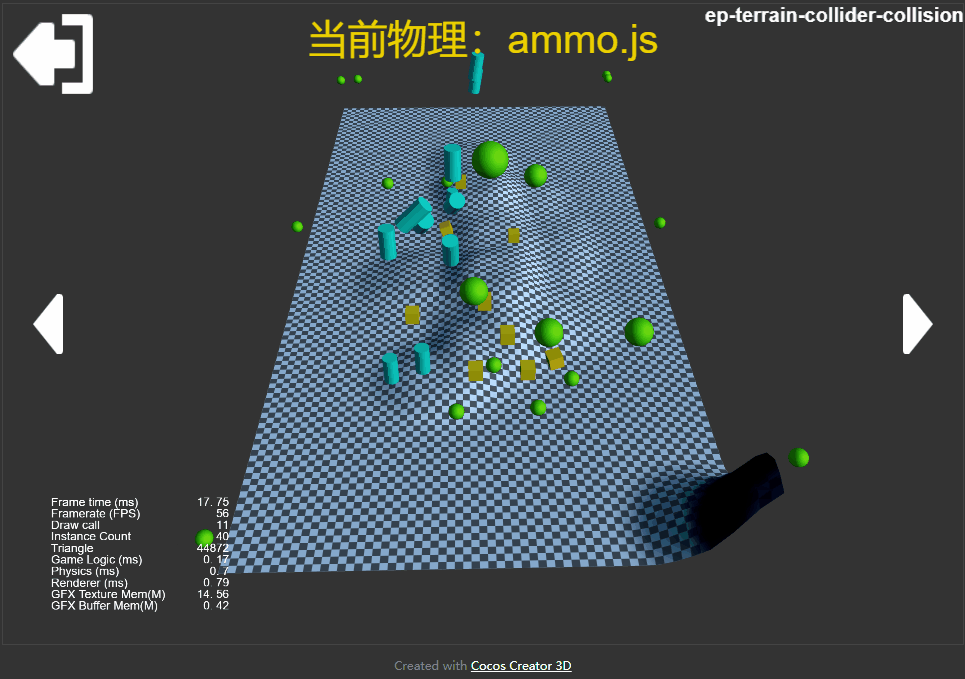Click the green sphere overlapping the stats panel
This screenshot has width=965, height=679.
pyautogui.click(x=204, y=538)
